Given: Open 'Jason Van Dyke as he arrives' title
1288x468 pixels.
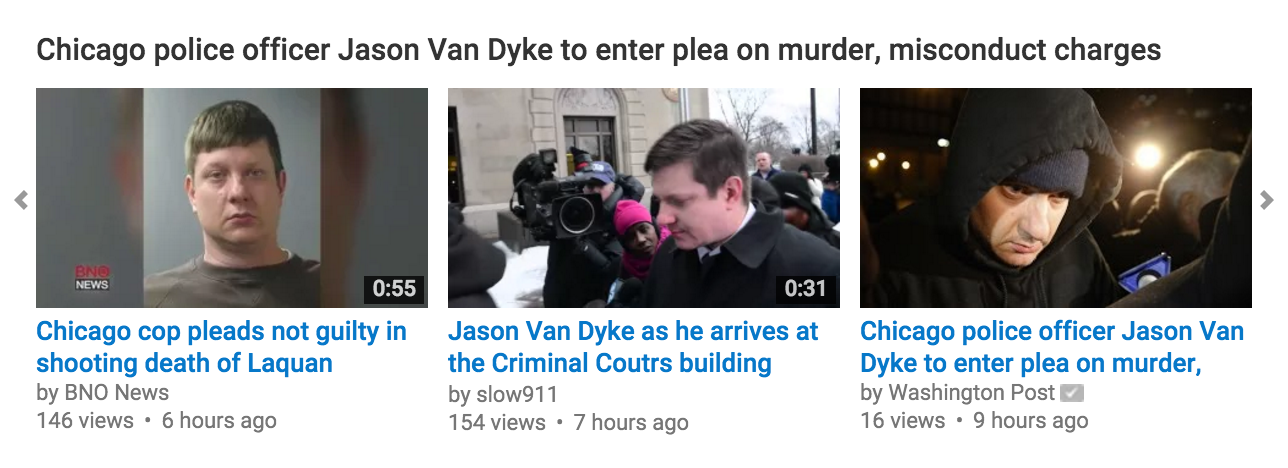Looking at the screenshot, I should point(633,347).
